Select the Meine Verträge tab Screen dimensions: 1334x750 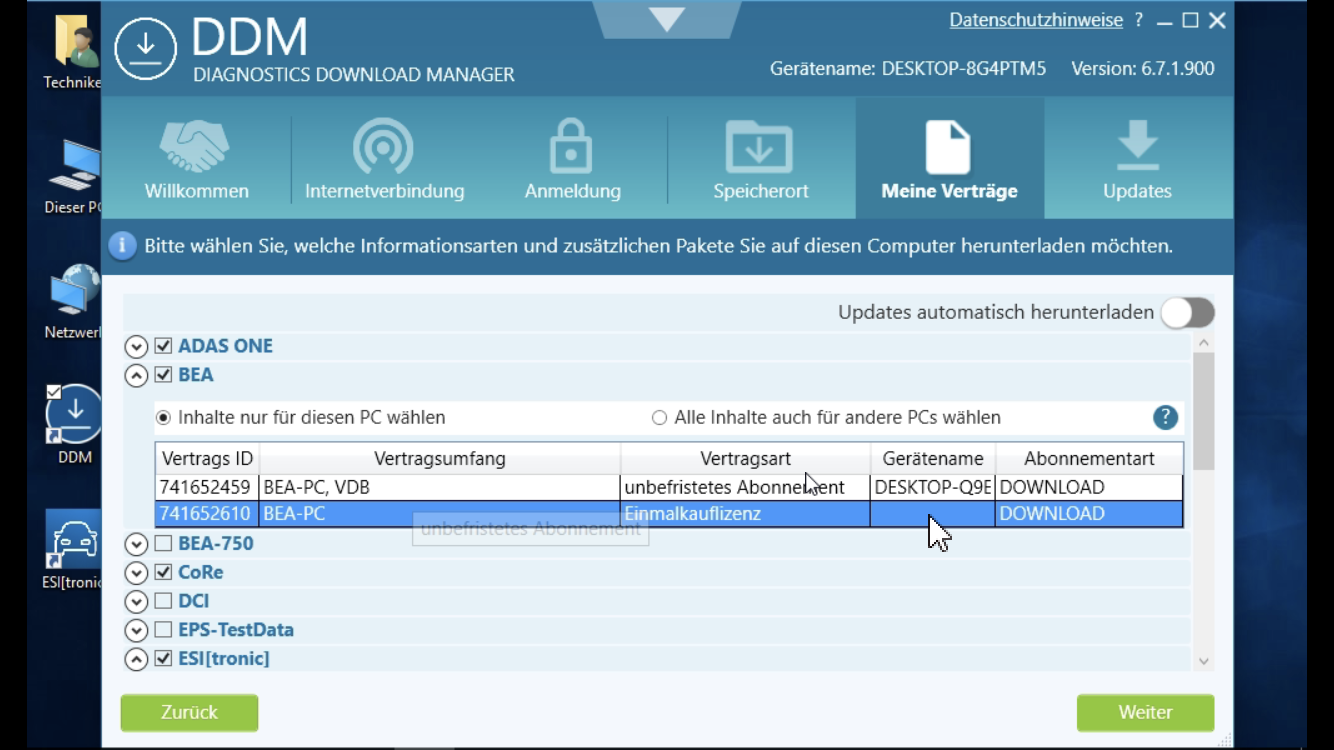[x=949, y=159]
